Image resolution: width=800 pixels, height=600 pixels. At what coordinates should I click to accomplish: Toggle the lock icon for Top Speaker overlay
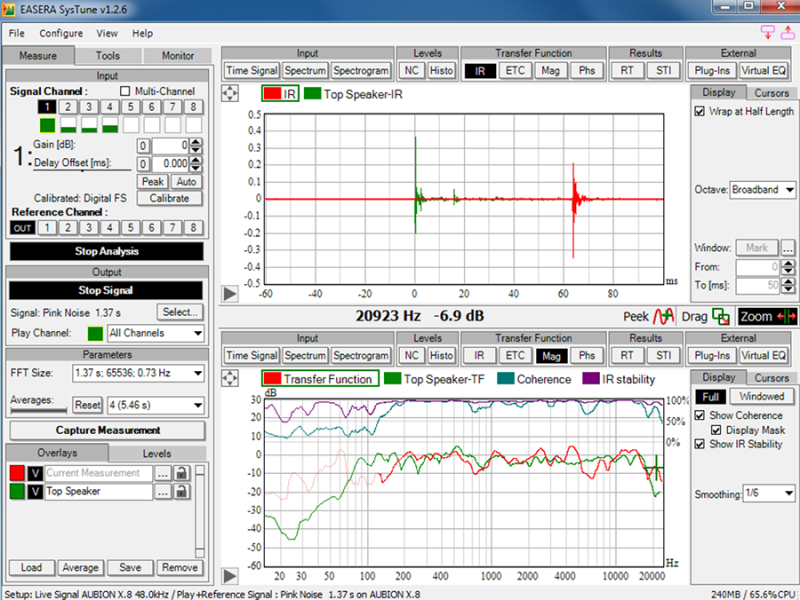[x=181, y=492]
